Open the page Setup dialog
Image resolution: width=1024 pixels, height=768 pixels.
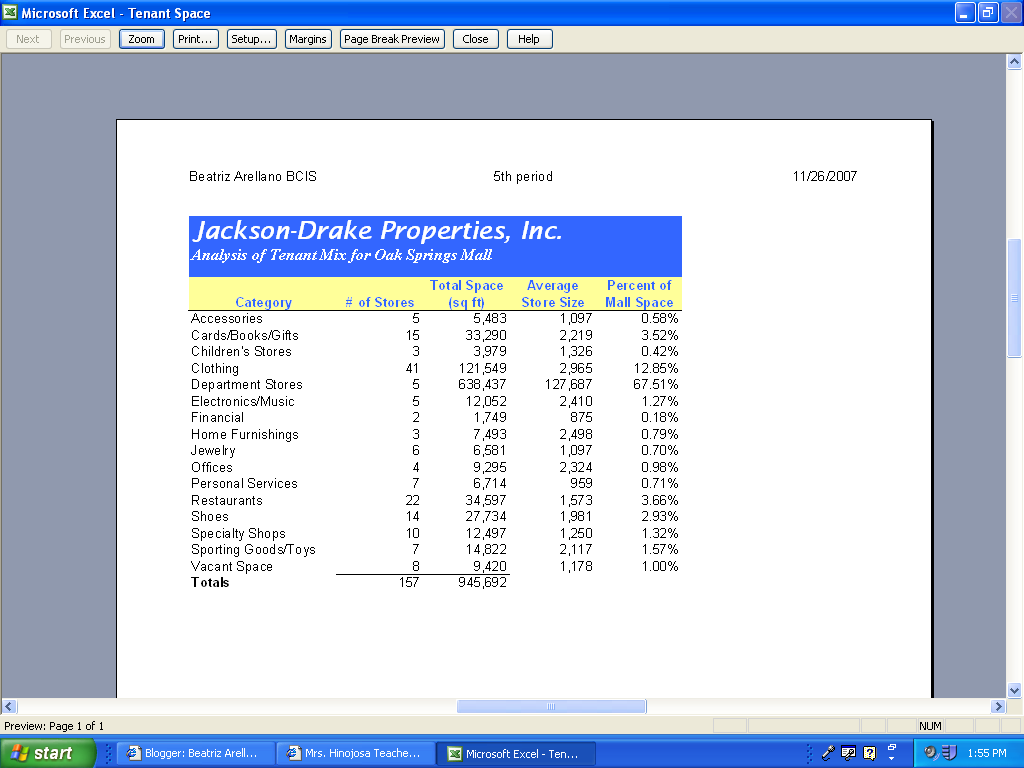251,39
